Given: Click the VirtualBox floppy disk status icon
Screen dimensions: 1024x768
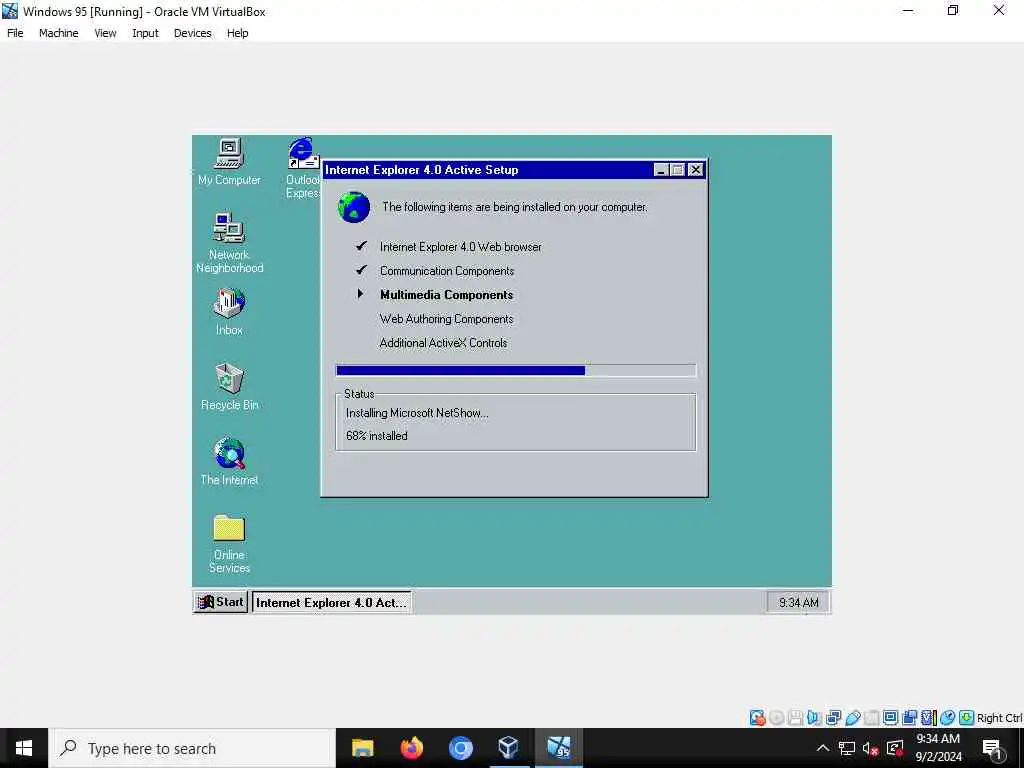Looking at the screenshot, I should click(x=795, y=718).
